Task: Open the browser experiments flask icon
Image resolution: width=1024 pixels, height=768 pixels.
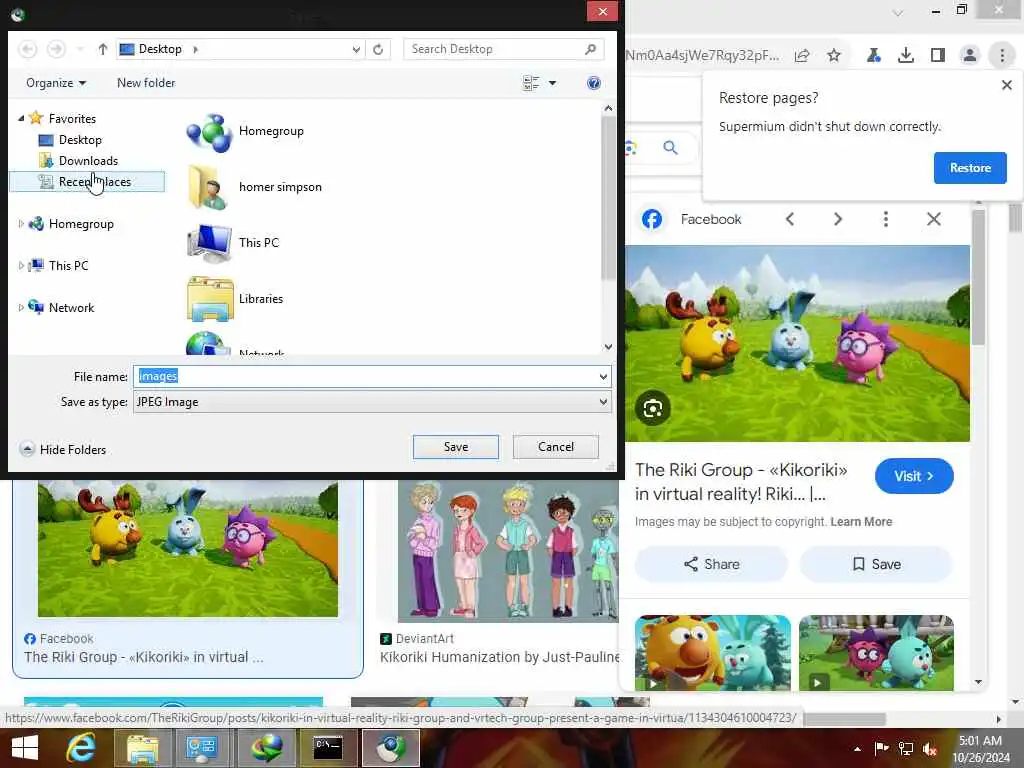Action: 873,56
